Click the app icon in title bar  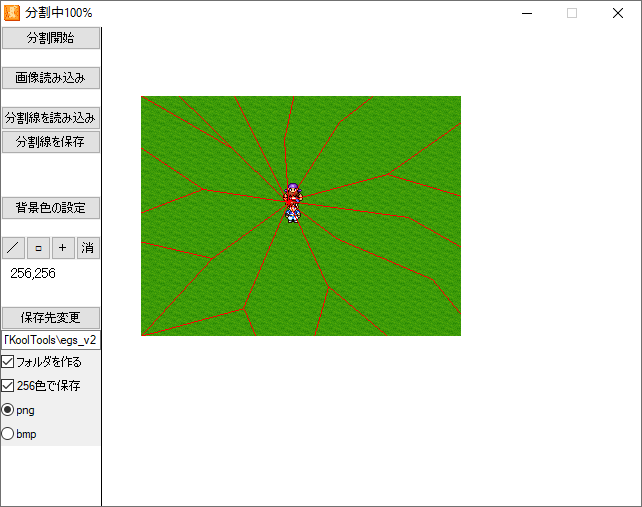point(13,13)
